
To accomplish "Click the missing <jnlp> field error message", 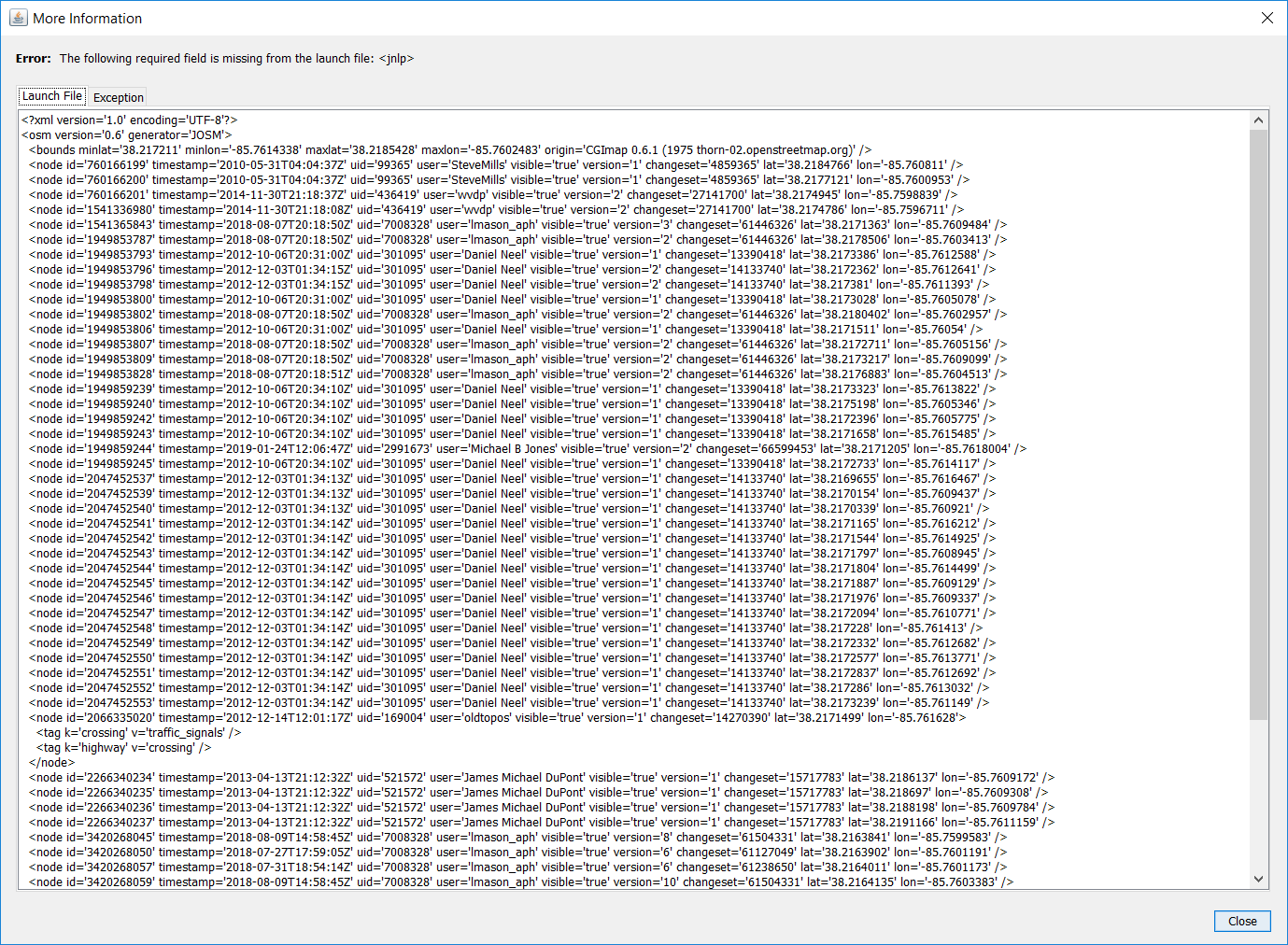I will point(236,59).
